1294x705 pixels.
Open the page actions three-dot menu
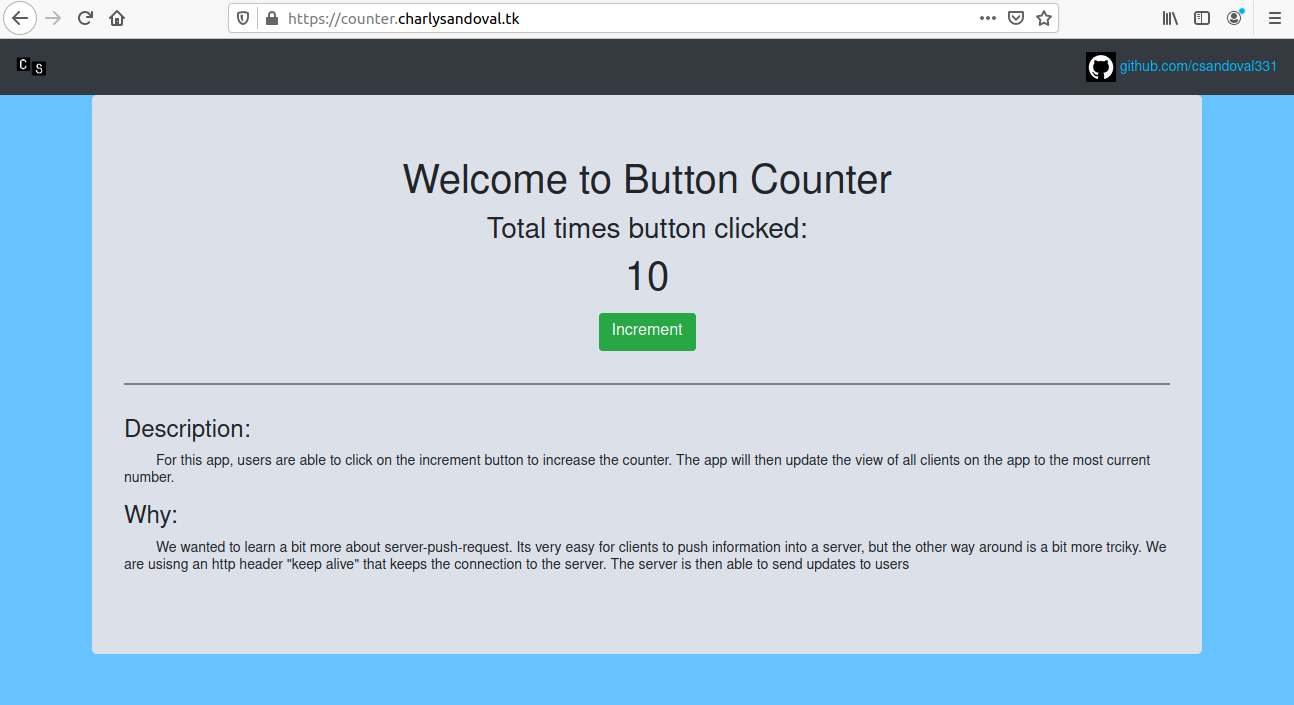(987, 18)
